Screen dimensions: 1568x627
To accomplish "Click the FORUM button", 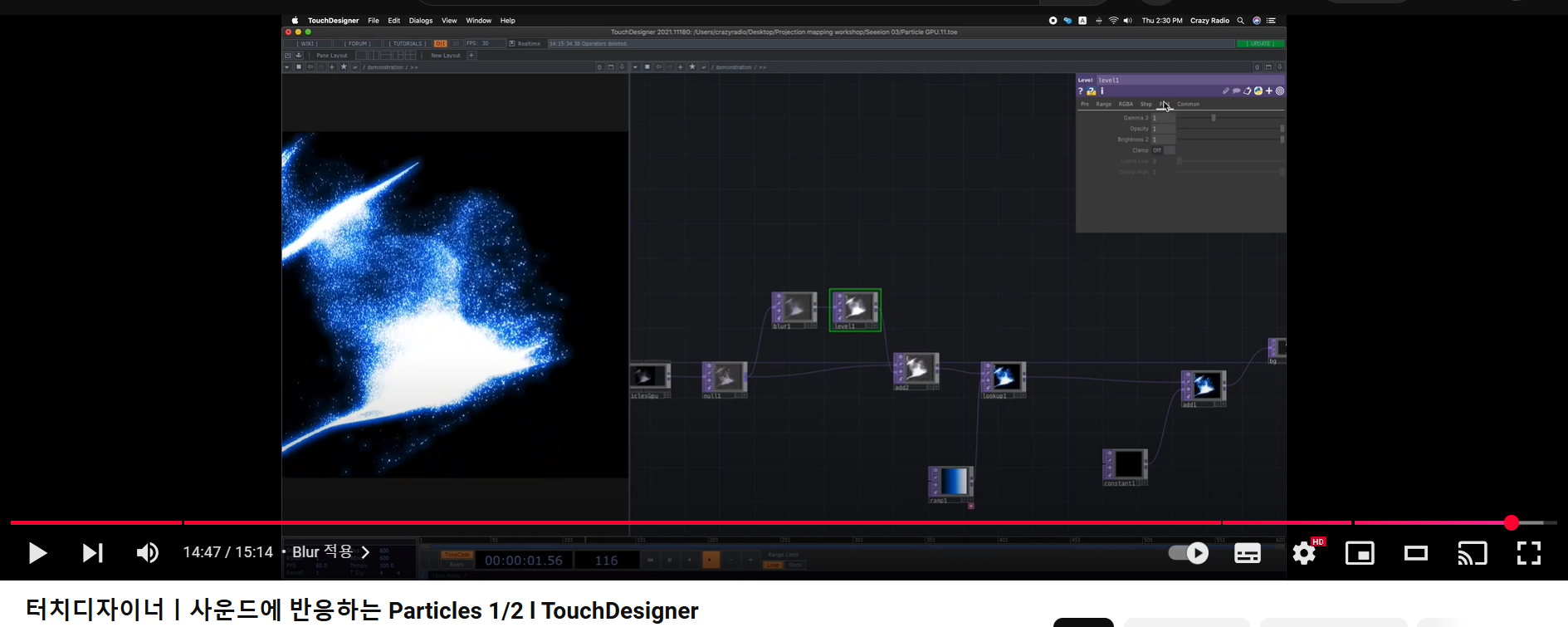I will point(358,44).
